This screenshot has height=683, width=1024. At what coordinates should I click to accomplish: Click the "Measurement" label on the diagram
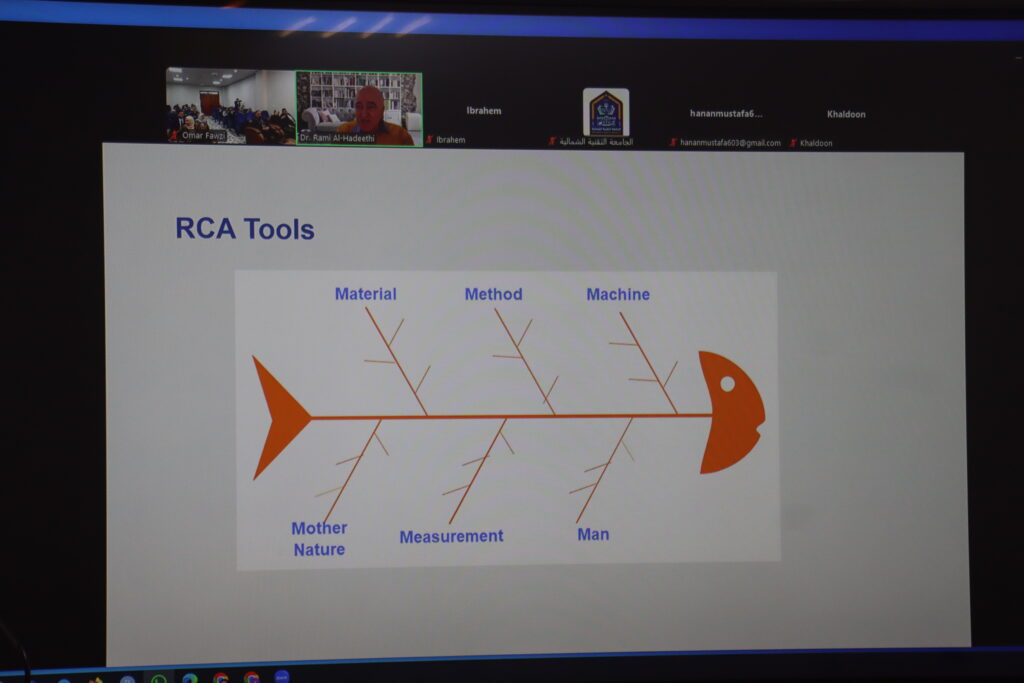(x=451, y=537)
